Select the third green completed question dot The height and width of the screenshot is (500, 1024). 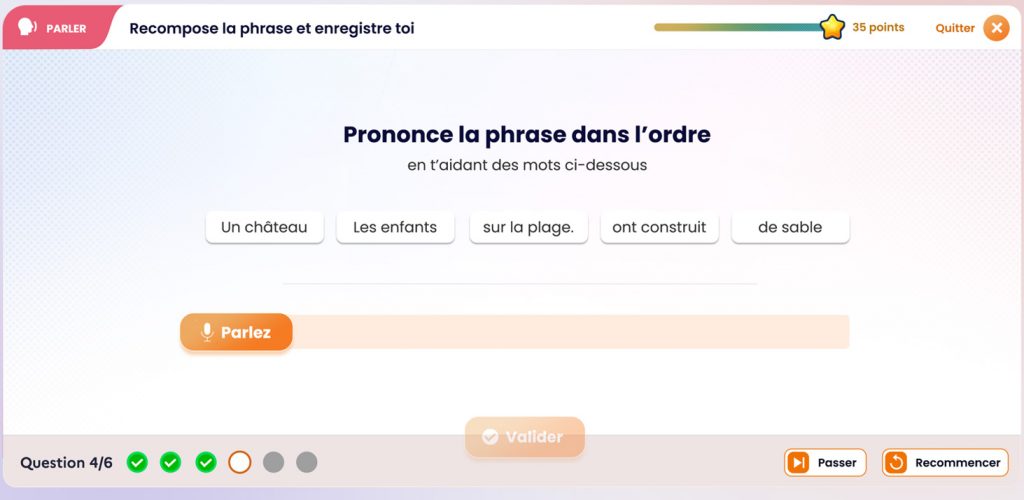[206, 462]
